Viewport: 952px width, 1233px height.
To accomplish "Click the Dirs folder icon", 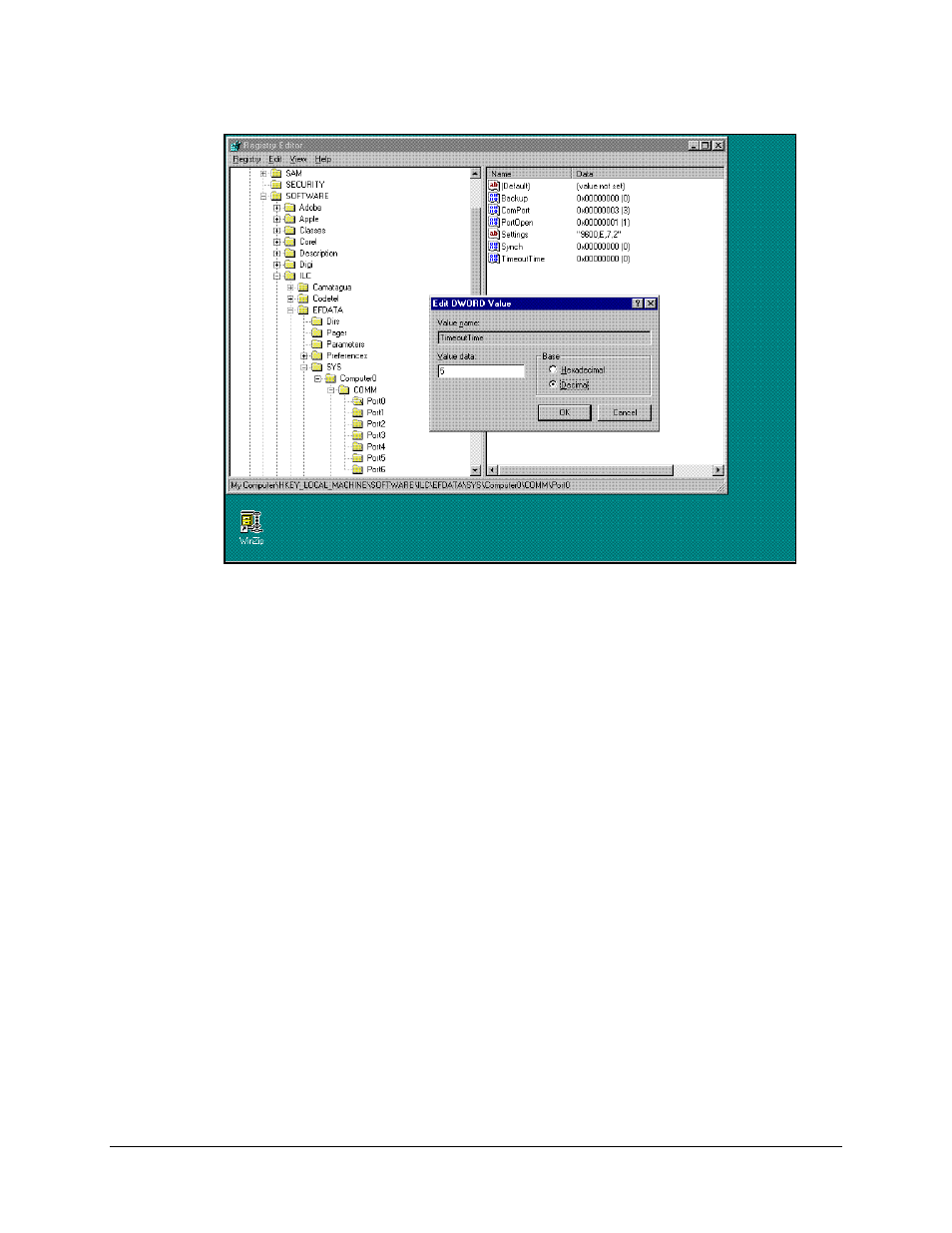I will pyautogui.click(x=317, y=321).
